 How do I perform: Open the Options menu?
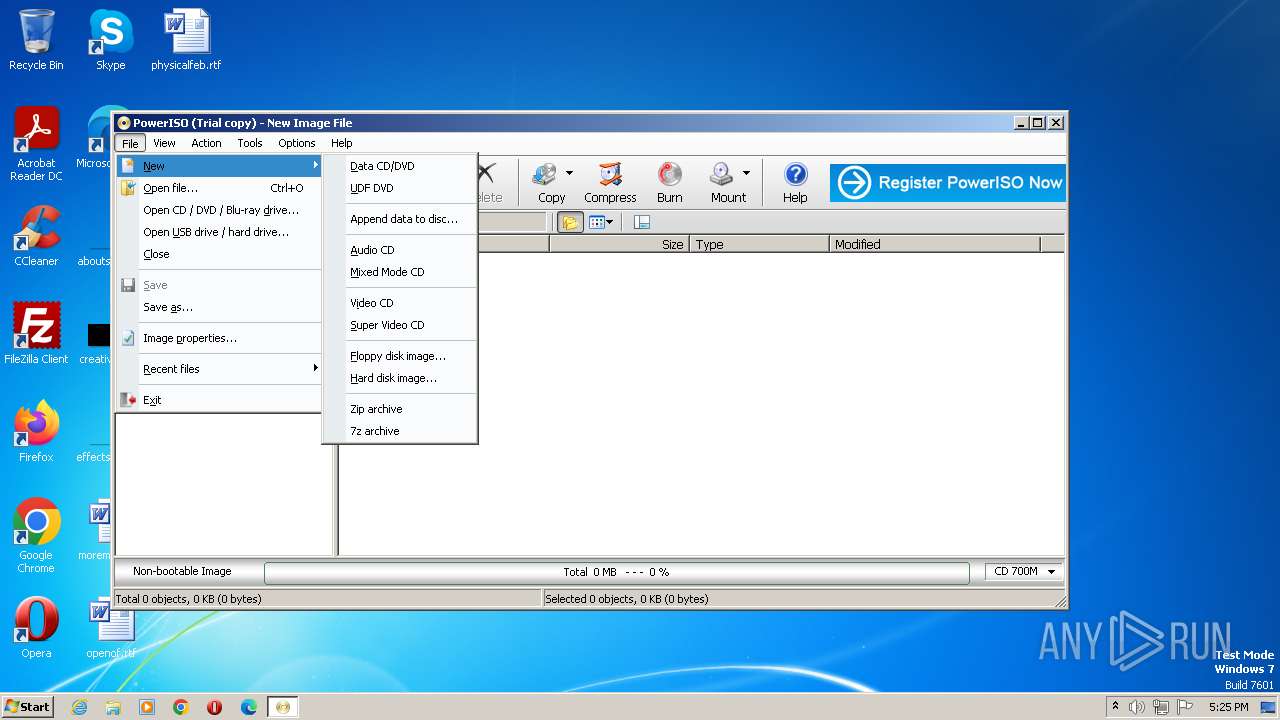(297, 143)
